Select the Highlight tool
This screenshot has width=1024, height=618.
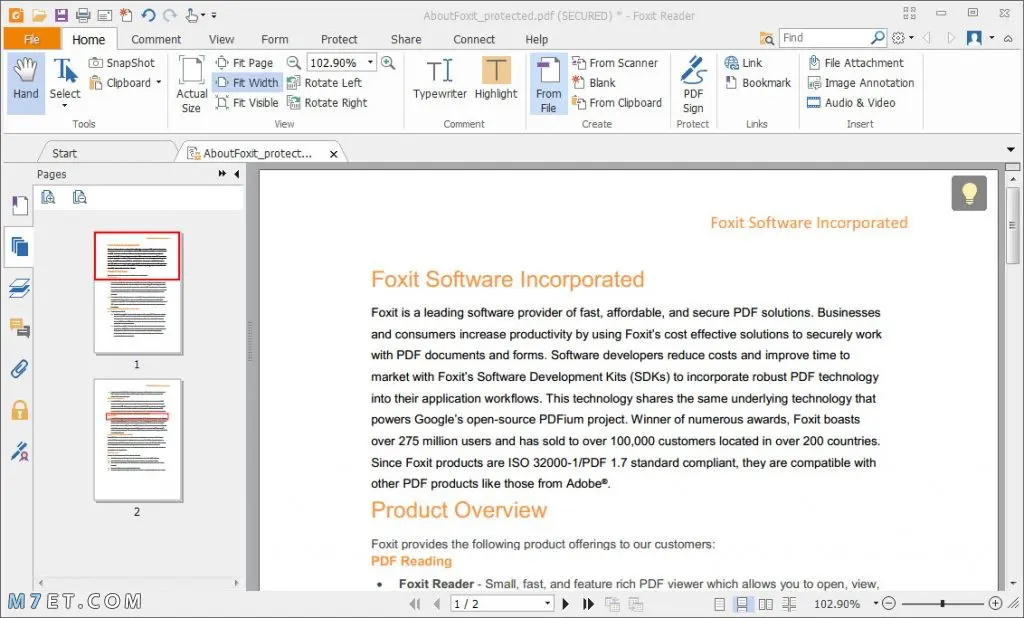(496, 78)
